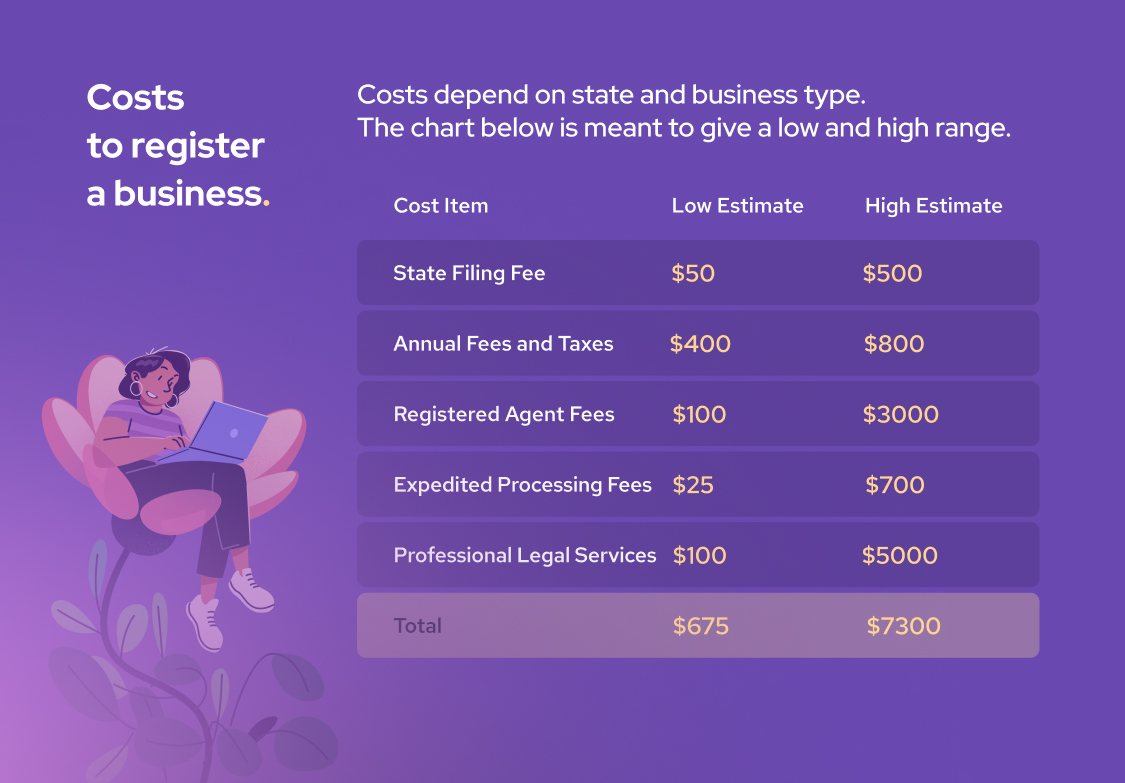
Task: Click the laptop in the illustration
Action: click(x=230, y=431)
